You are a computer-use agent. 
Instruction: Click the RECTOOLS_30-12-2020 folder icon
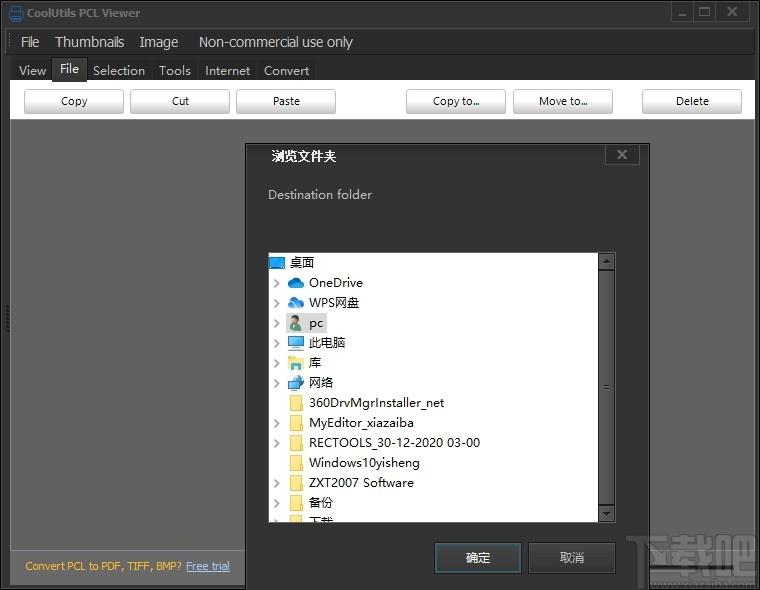pyautogui.click(x=296, y=443)
